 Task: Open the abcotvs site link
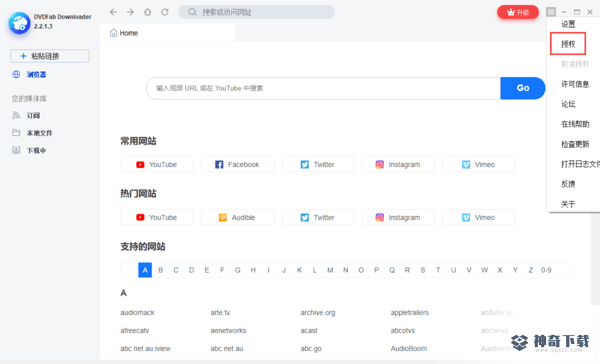[403, 330]
